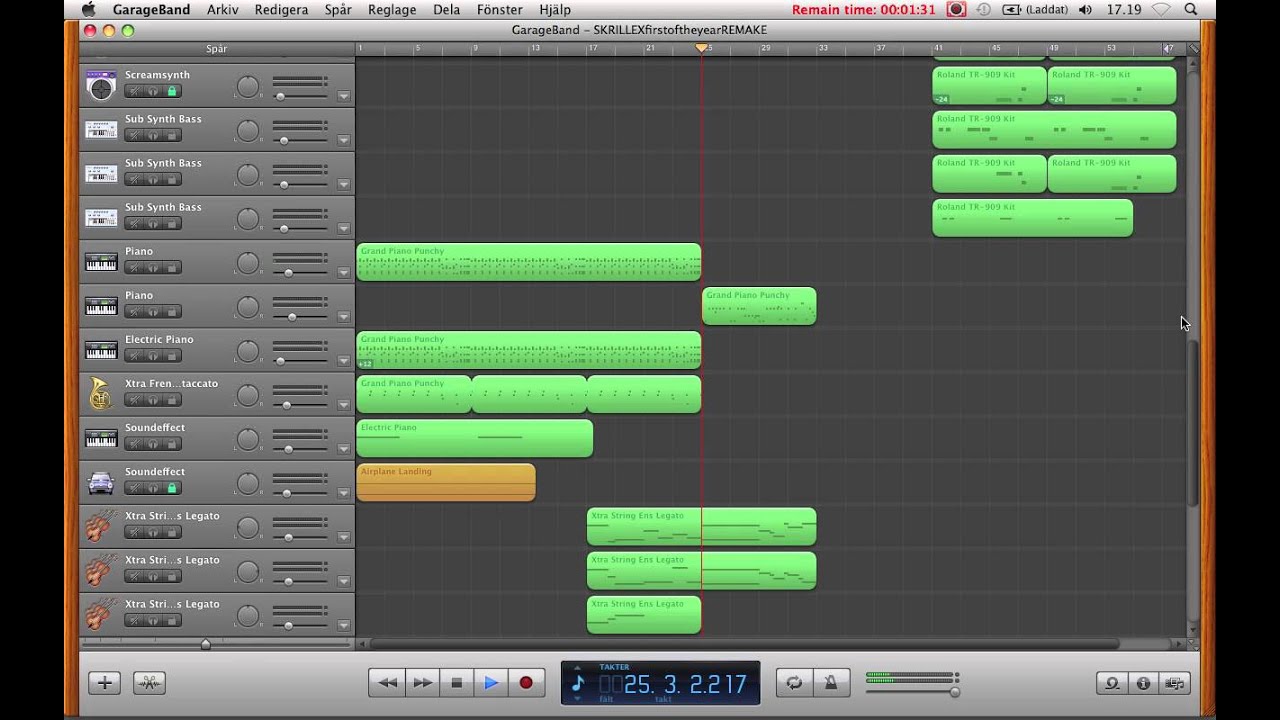
Task: Click the TAKTER label in the LCD
Action: coord(614,666)
